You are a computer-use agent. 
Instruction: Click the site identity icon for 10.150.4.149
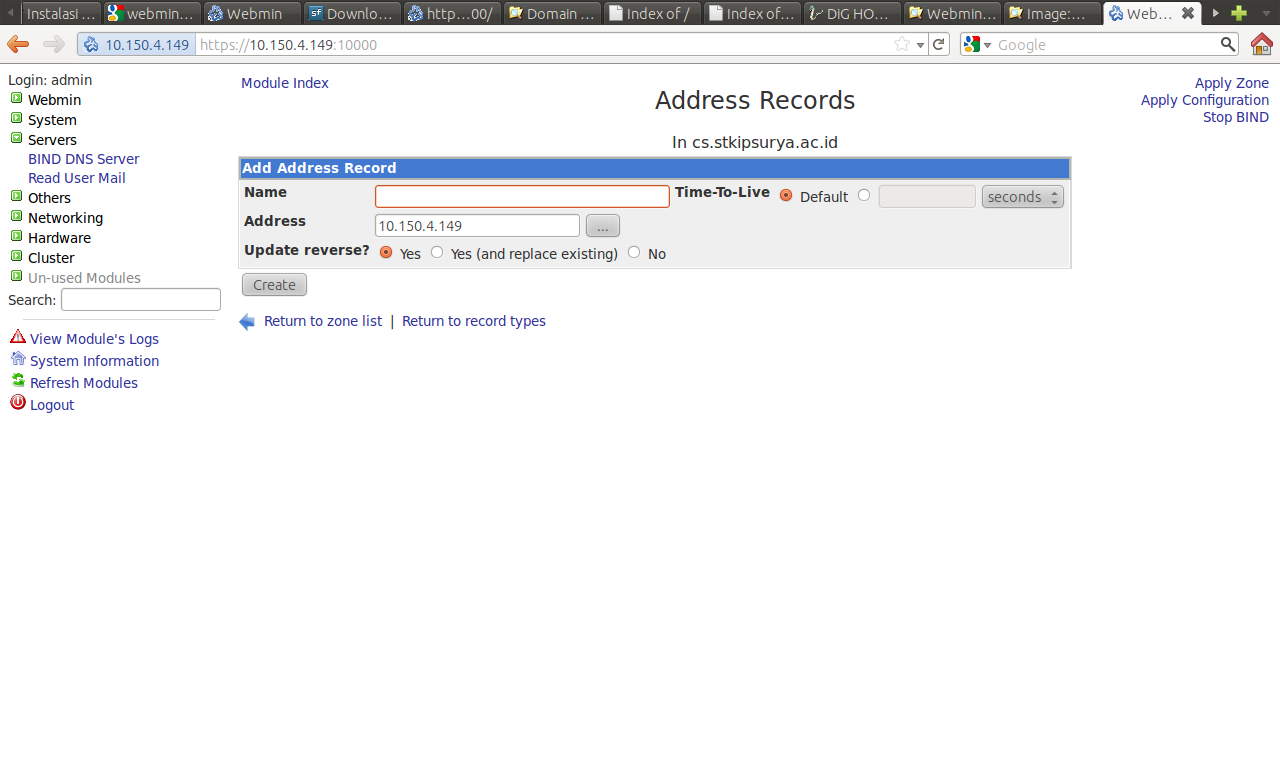(x=135, y=44)
